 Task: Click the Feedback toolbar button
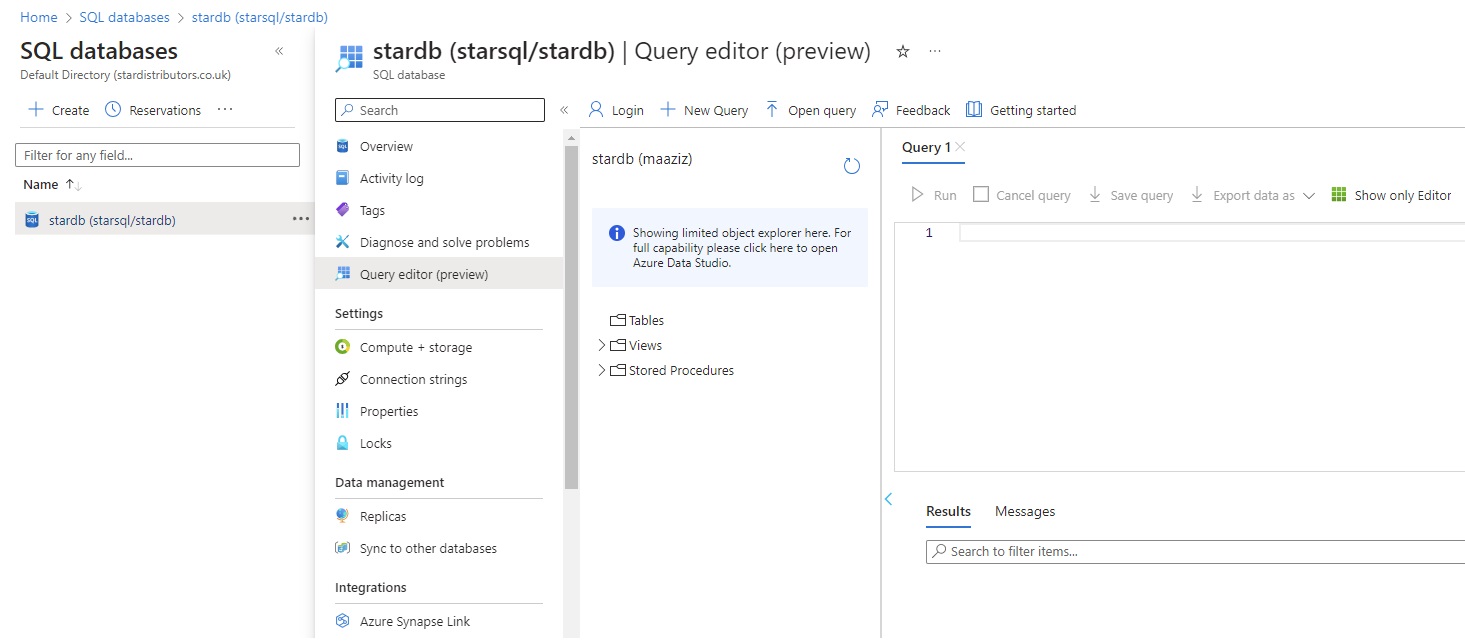tap(911, 110)
